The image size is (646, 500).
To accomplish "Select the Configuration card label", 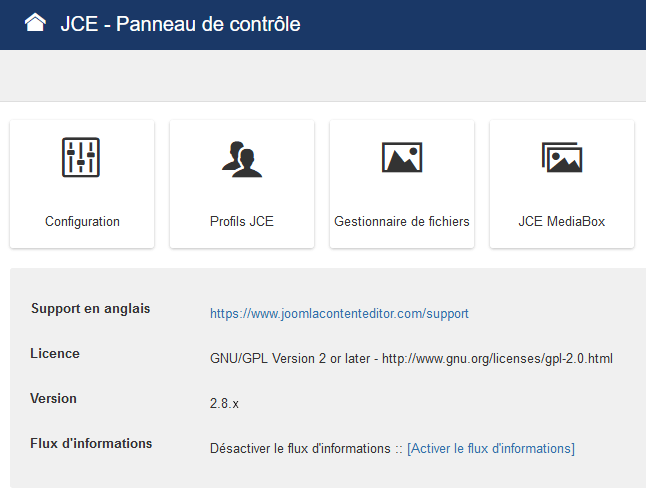I will click(82, 222).
